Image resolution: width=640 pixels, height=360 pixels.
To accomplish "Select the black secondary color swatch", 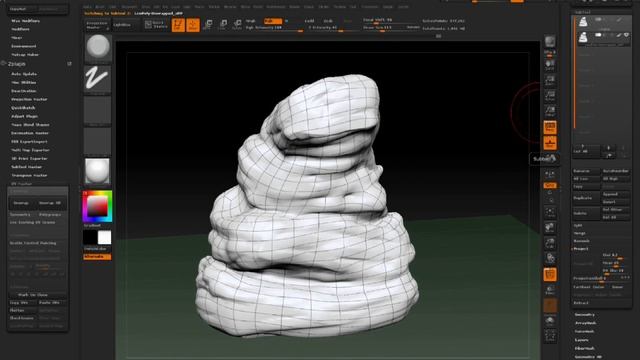I will click(90, 237).
